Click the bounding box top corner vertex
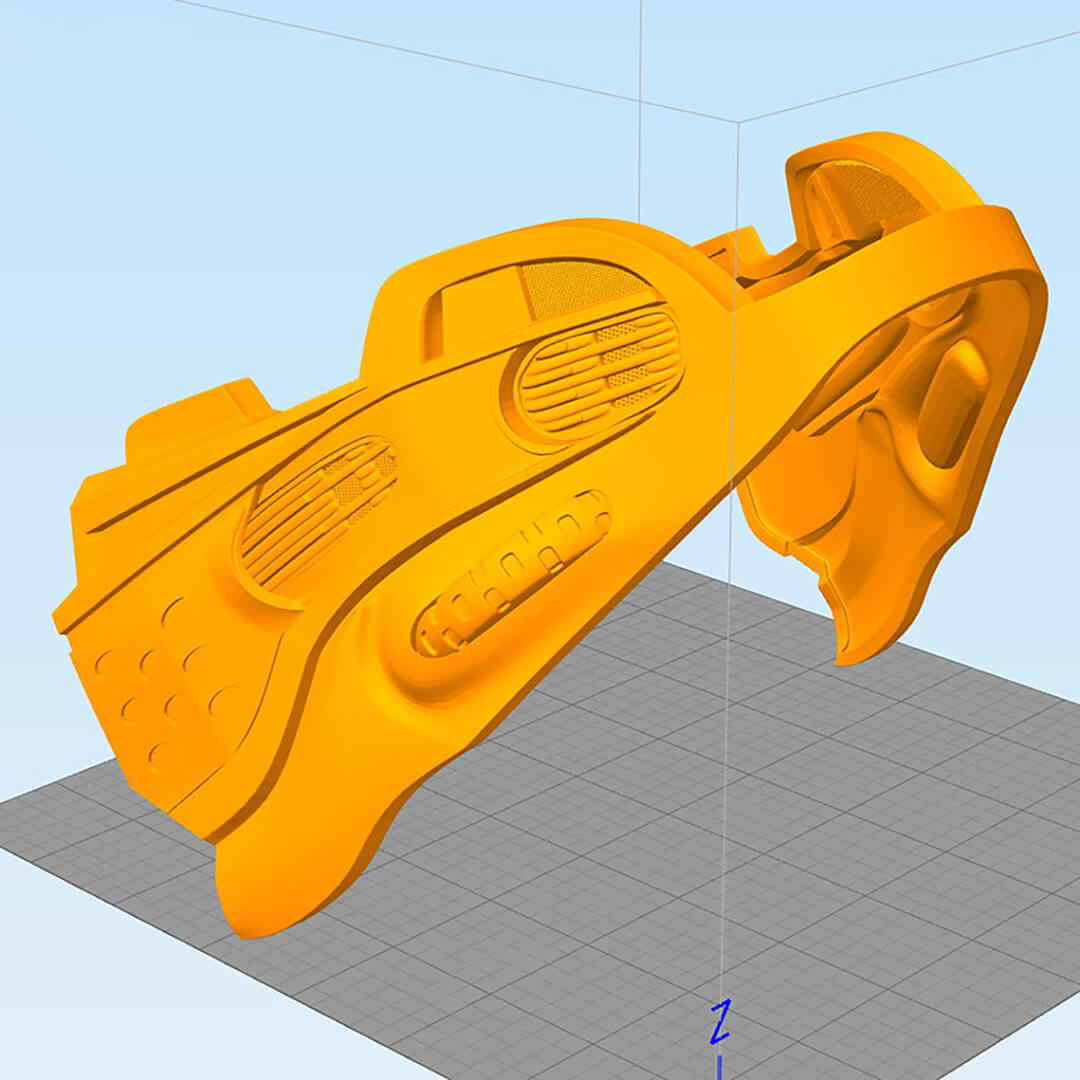 coord(738,122)
